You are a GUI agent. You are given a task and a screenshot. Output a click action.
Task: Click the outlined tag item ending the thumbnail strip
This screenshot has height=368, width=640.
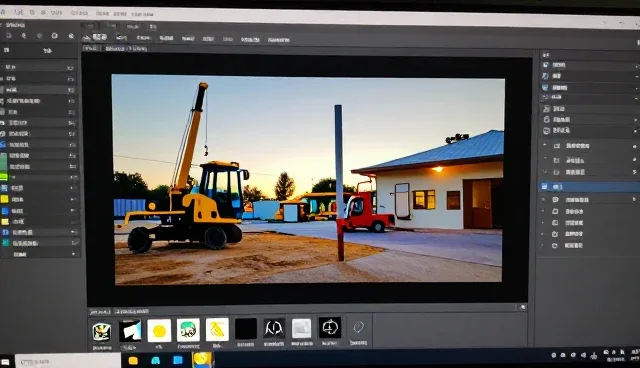click(x=358, y=330)
